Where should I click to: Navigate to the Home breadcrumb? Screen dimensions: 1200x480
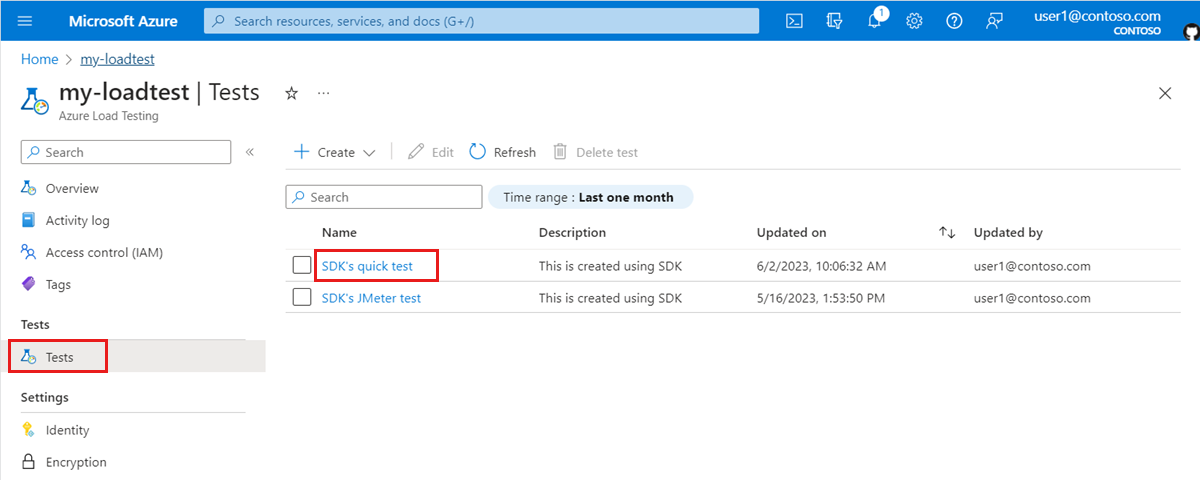tap(39, 59)
